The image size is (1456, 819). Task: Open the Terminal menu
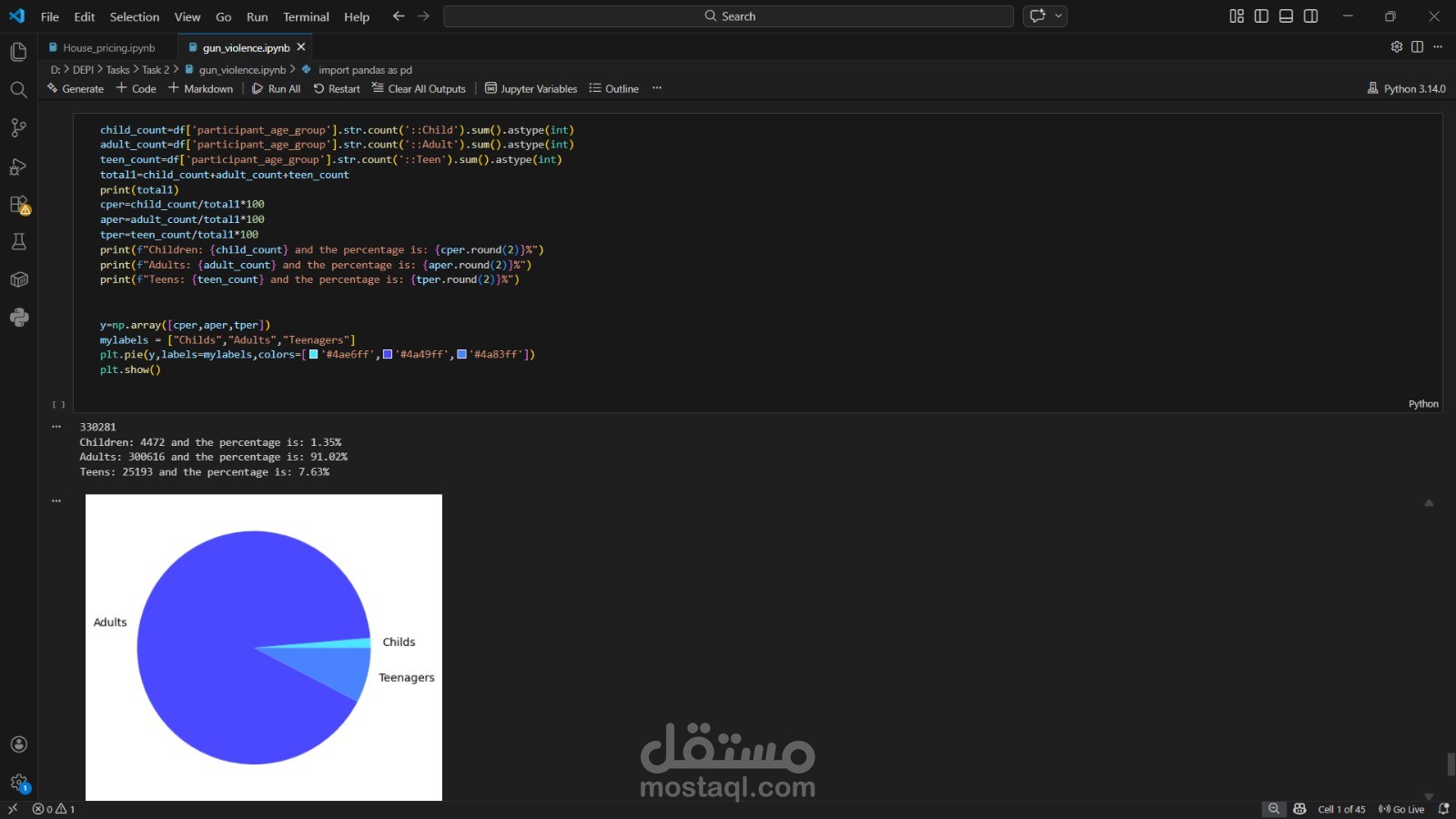306,16
